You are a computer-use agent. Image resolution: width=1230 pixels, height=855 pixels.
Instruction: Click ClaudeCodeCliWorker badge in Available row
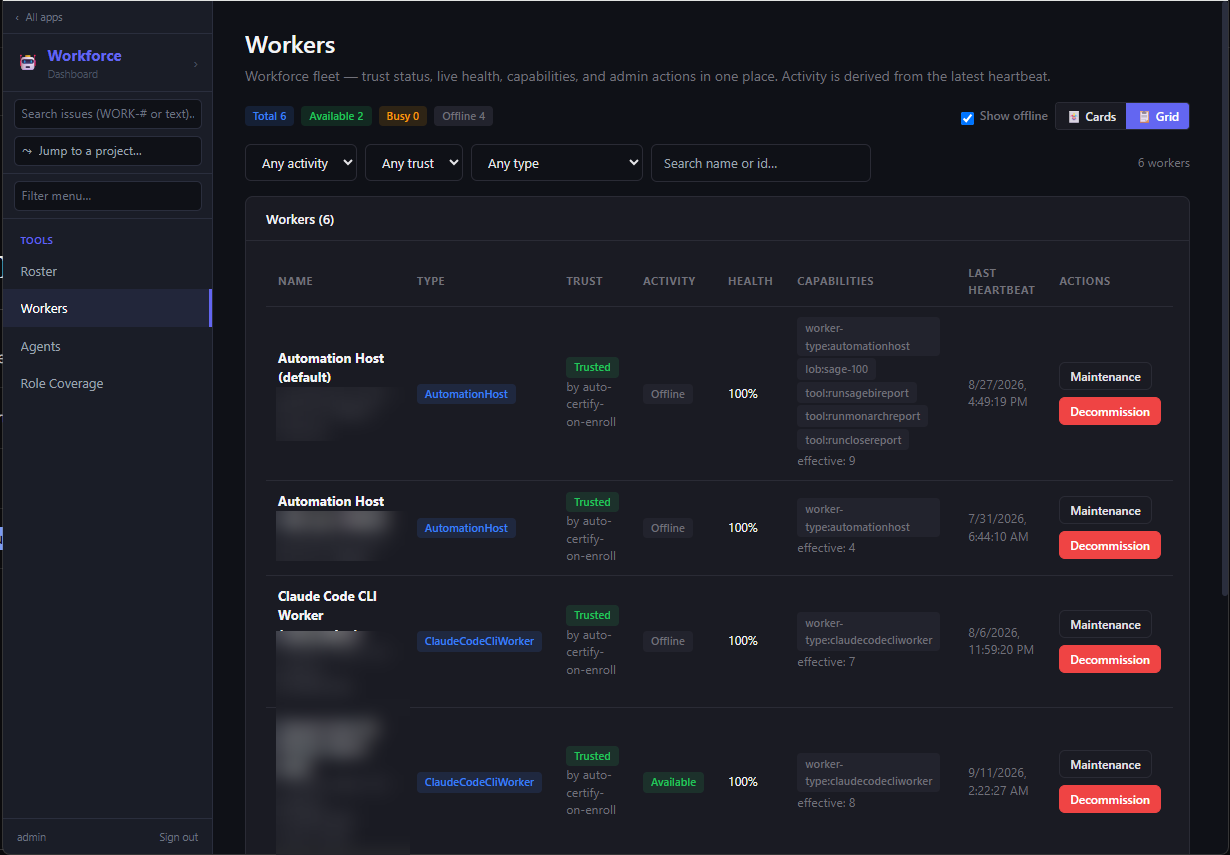click(479, 782)
